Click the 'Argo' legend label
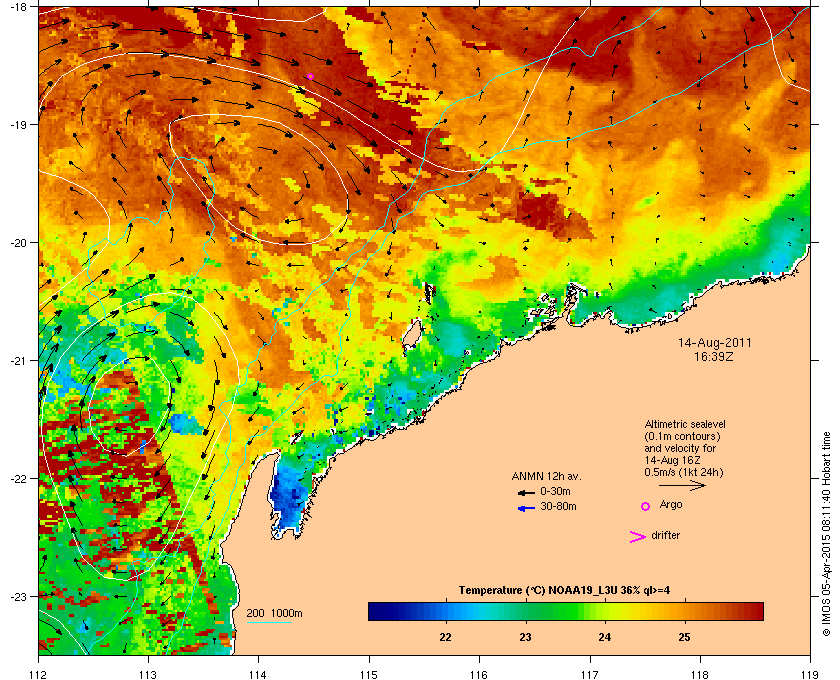Image resolution: width=840 pixels, height=680 pixels. tap(671, 504)
